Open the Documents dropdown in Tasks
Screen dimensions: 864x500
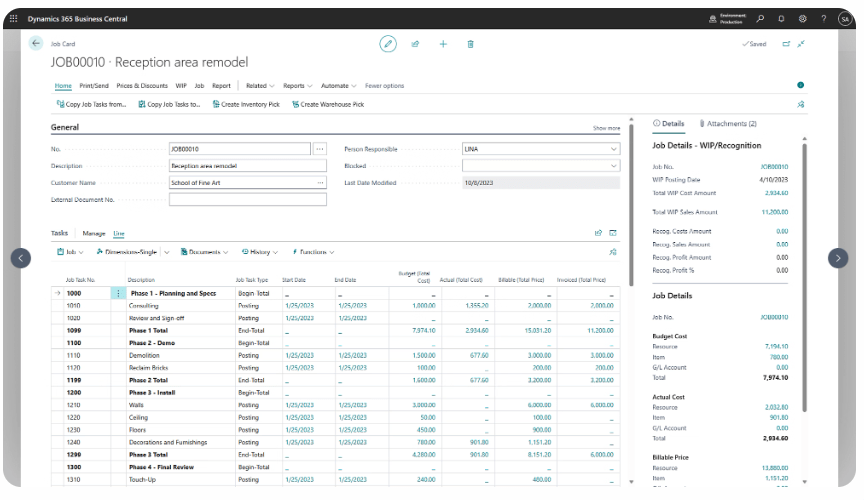click(x=204, y=252)
